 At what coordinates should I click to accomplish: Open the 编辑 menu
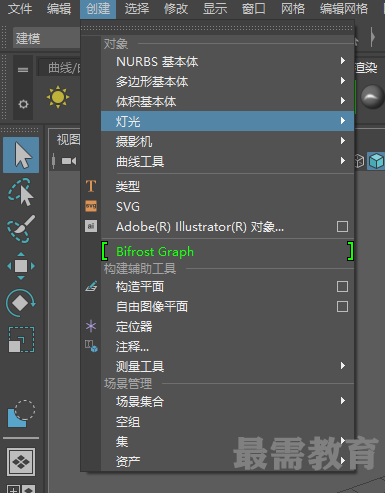coord(59,9)
